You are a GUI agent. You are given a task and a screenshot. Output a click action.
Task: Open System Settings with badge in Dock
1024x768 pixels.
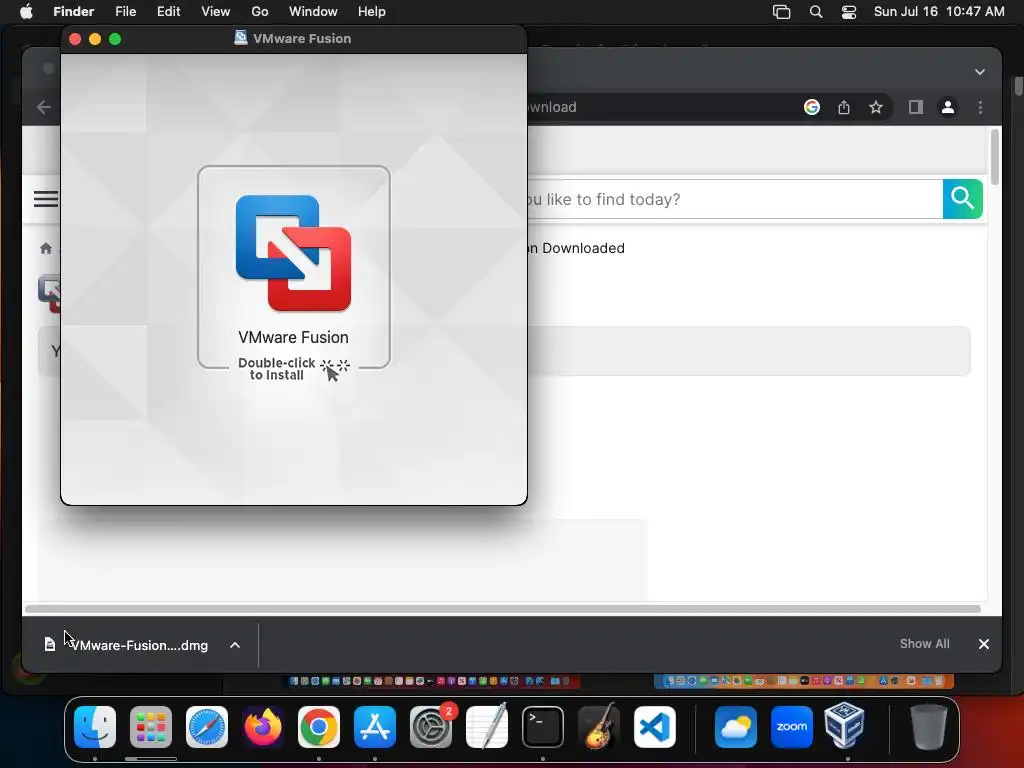click(x=431, y=727)
